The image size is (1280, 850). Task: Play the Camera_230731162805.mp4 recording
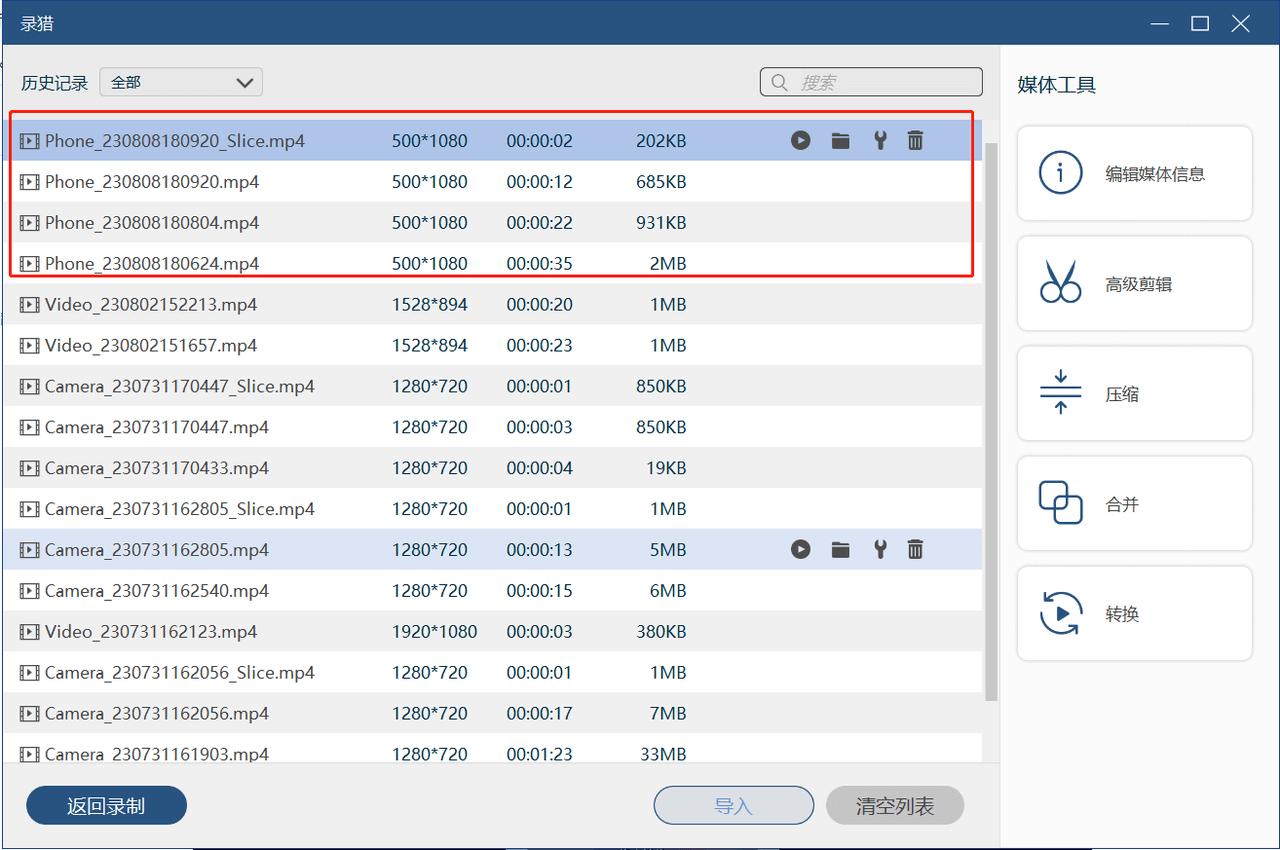800,549
